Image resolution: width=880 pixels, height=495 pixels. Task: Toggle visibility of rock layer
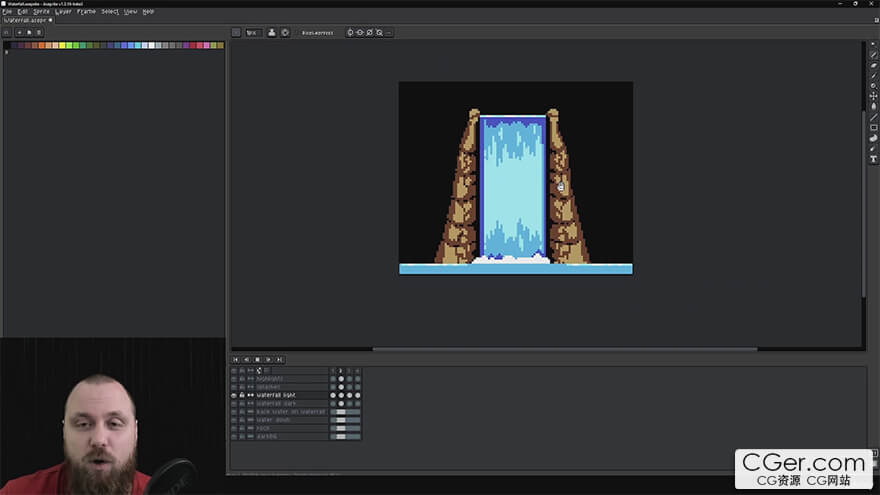pyautogui.click(x=234, y=428)
